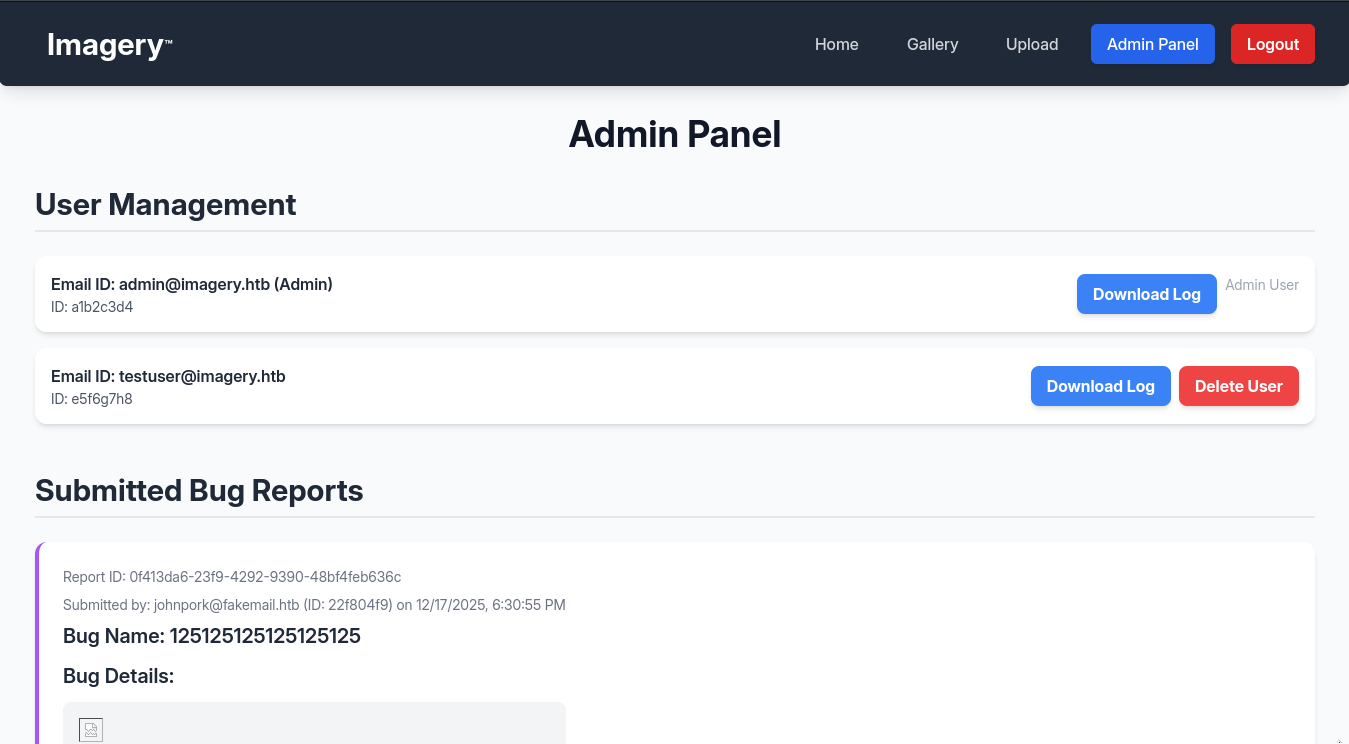The height and width of the screenshot is (744, 1349).
Task: Click the Bug Name 125125125125125125 text
Action: 212,636
